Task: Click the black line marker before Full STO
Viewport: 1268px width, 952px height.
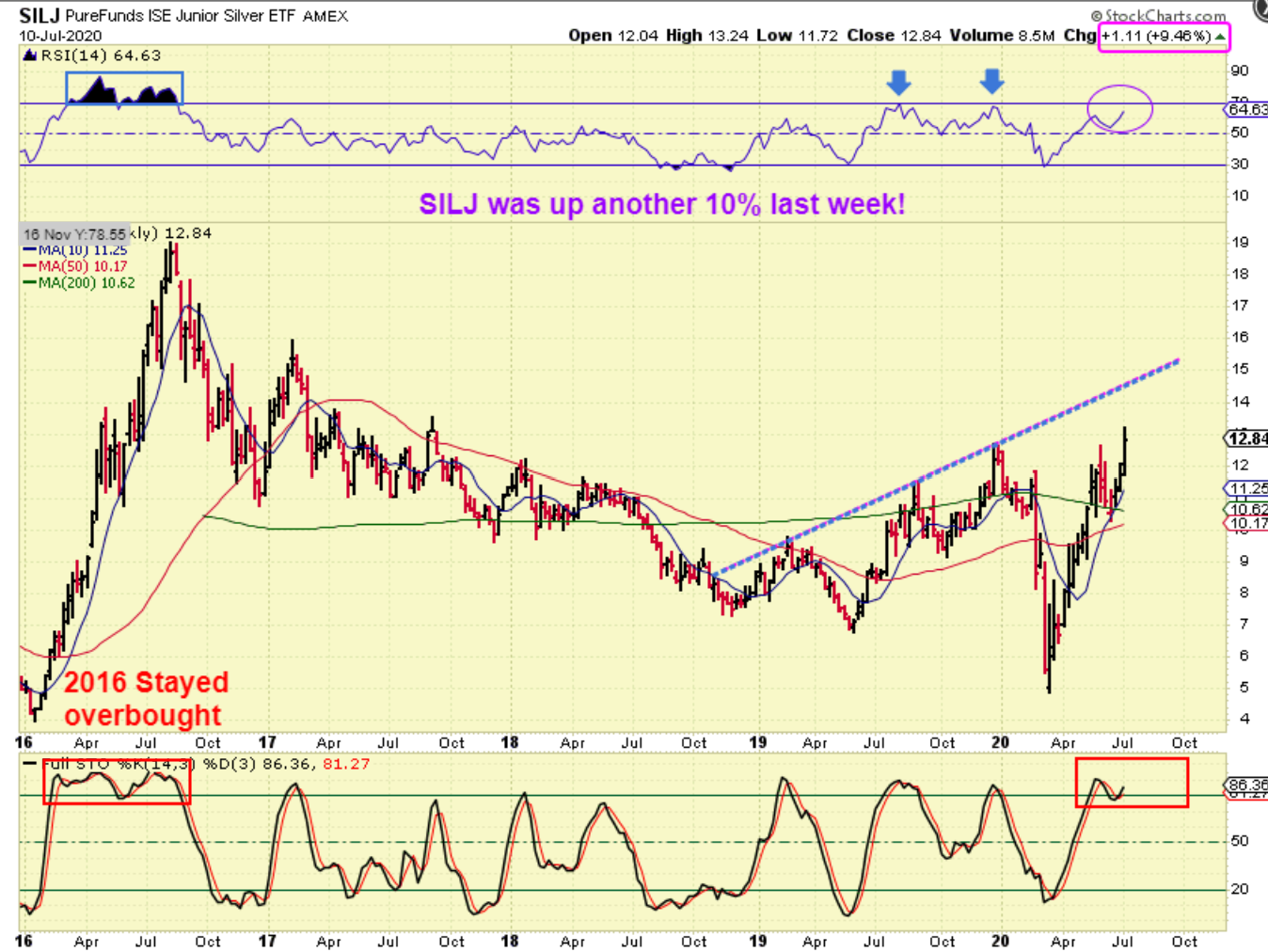Action: (30, 764)
